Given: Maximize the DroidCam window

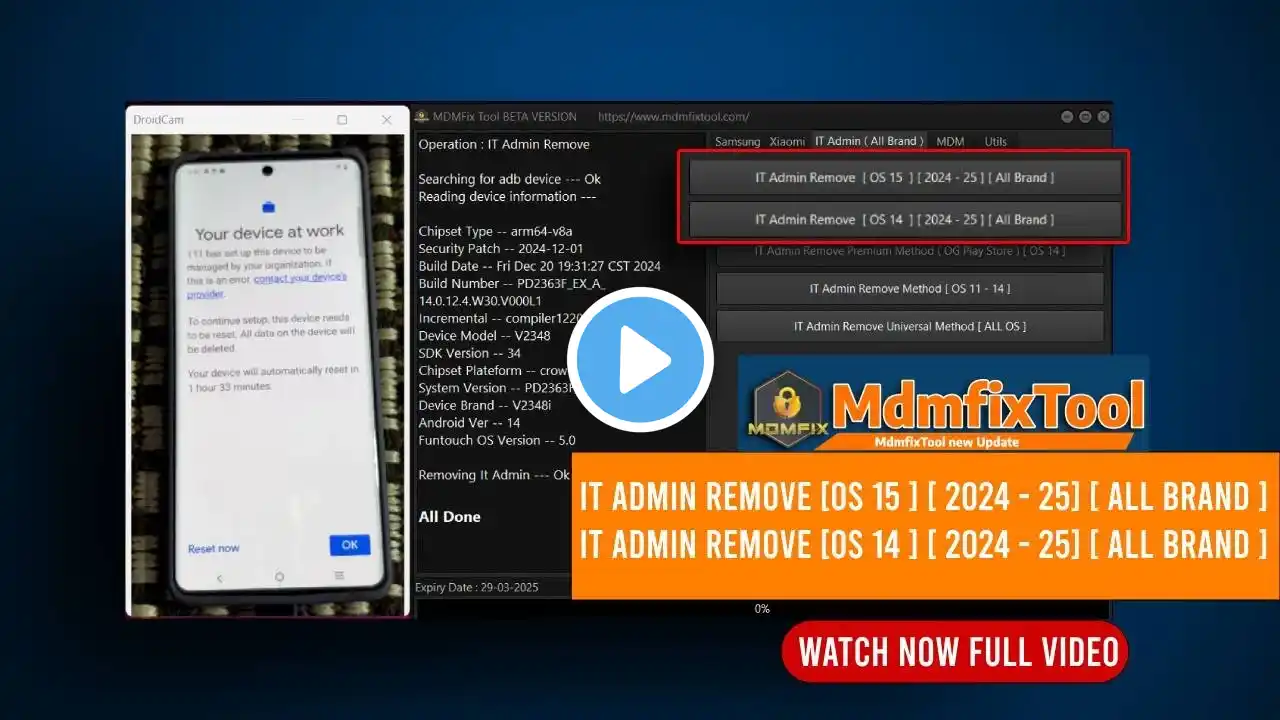Looking at the screenshot, I should click(x=342, y=119).
